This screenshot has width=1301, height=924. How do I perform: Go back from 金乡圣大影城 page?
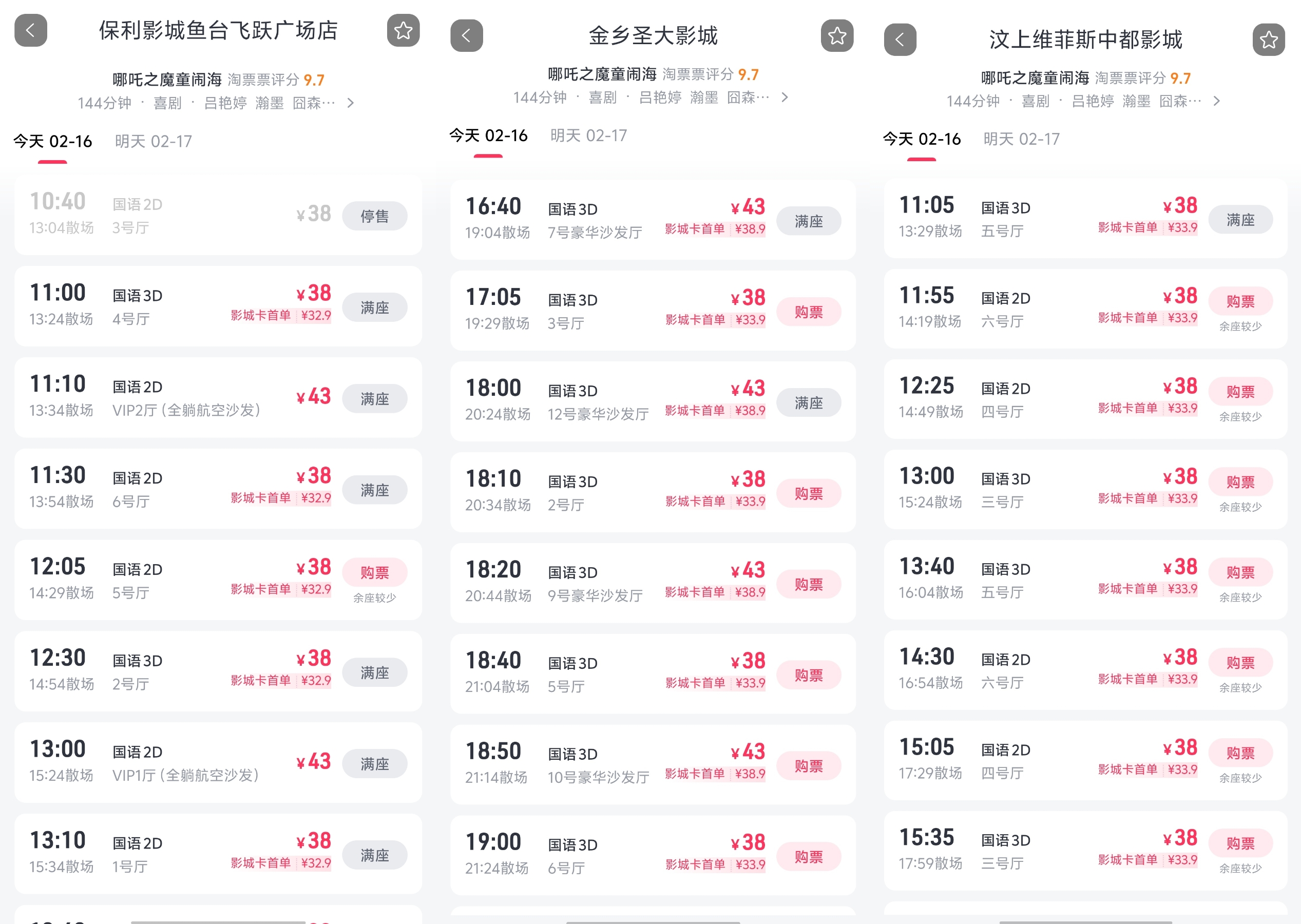coord(466,36)
